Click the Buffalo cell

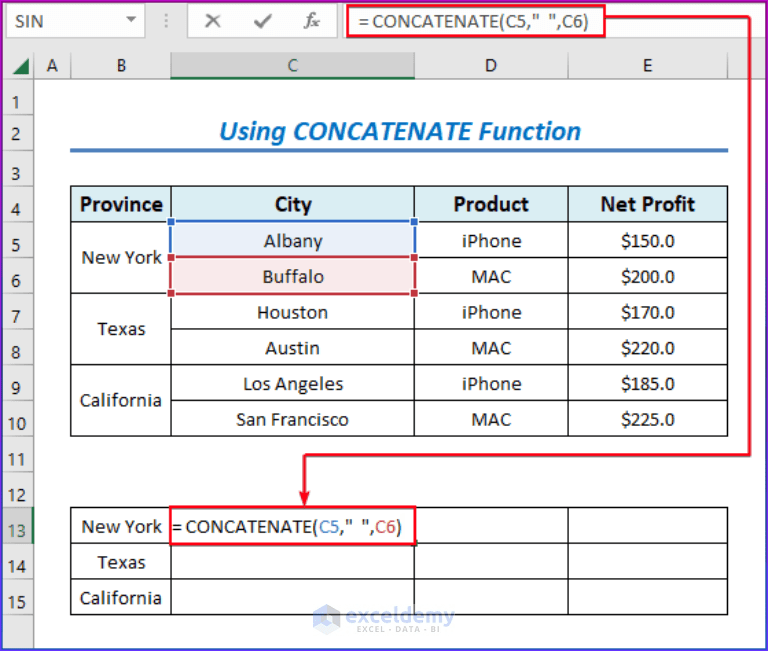click(292, 276)
